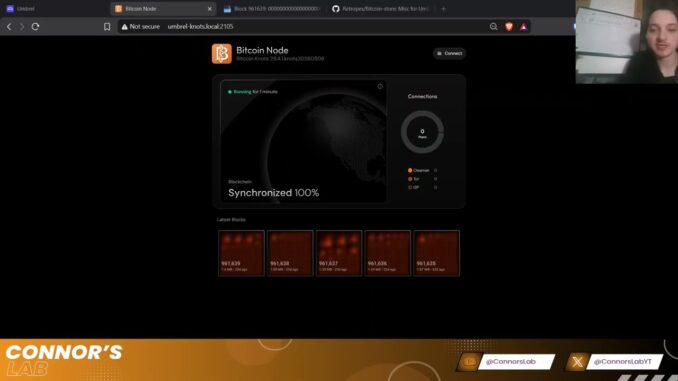Screen dimensions: 678x381
Task: Open the Brave Shields lion icon
Action: tap(509, 27)
